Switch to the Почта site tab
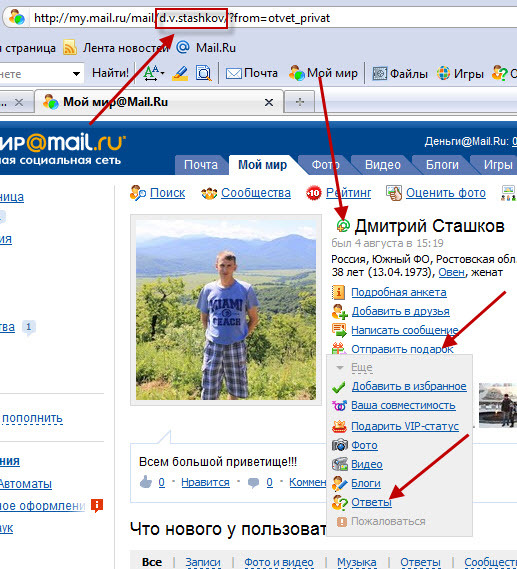Image resolution: width=517 pixels, height=569 pixels. 201,165
